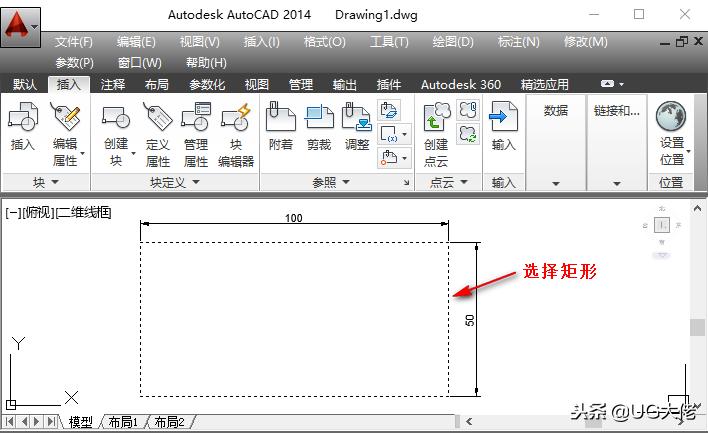
Task: Go to previous layout tab arrow
Action: pos(24,422)
